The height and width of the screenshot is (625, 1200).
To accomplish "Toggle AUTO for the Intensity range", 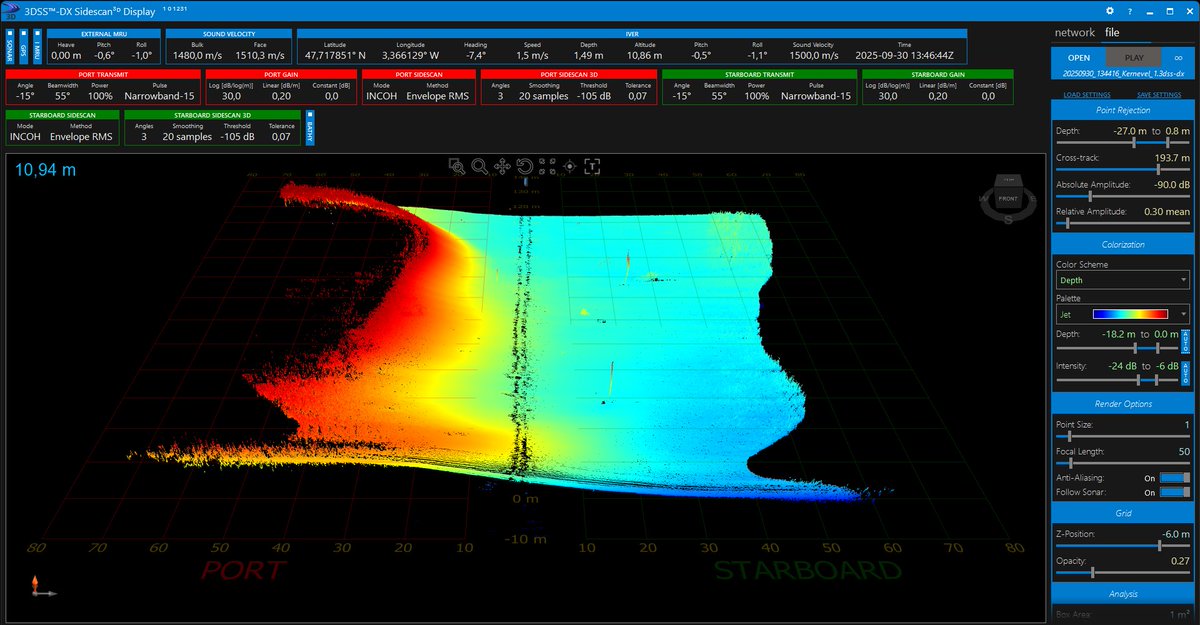I will point(1186,373).
